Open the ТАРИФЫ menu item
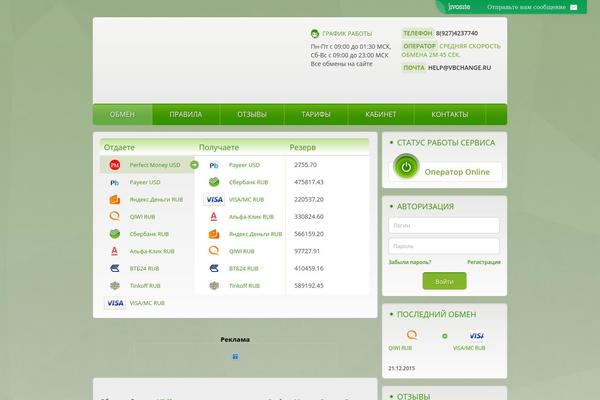600x400 pixels. tap(316, 114)
